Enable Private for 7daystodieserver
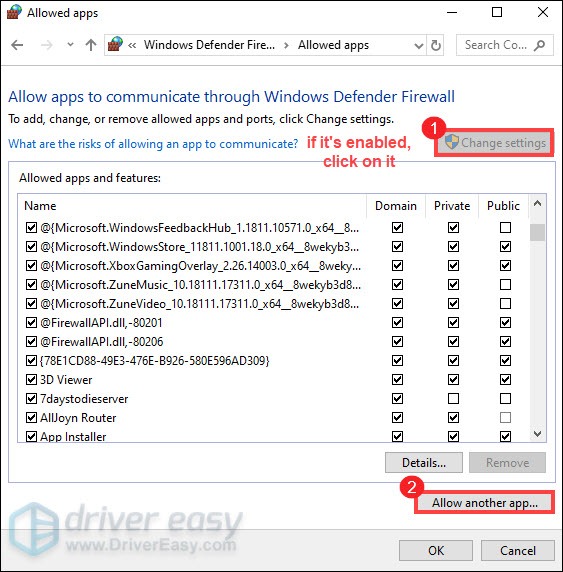 click(454, 399)
